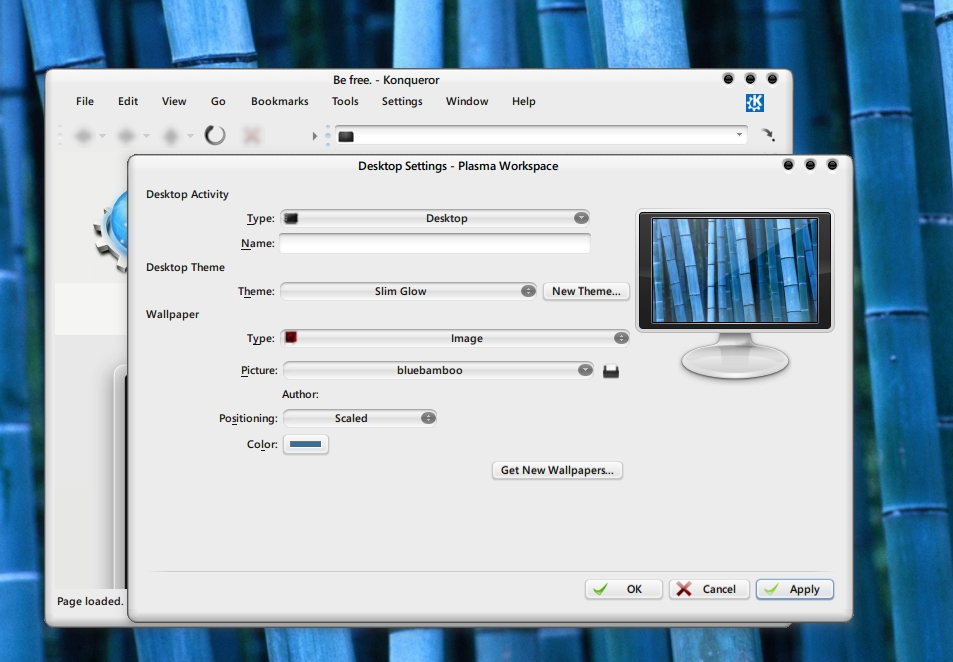Click the Up arrow in Konqueror toolbar

(x=171, y=136)
